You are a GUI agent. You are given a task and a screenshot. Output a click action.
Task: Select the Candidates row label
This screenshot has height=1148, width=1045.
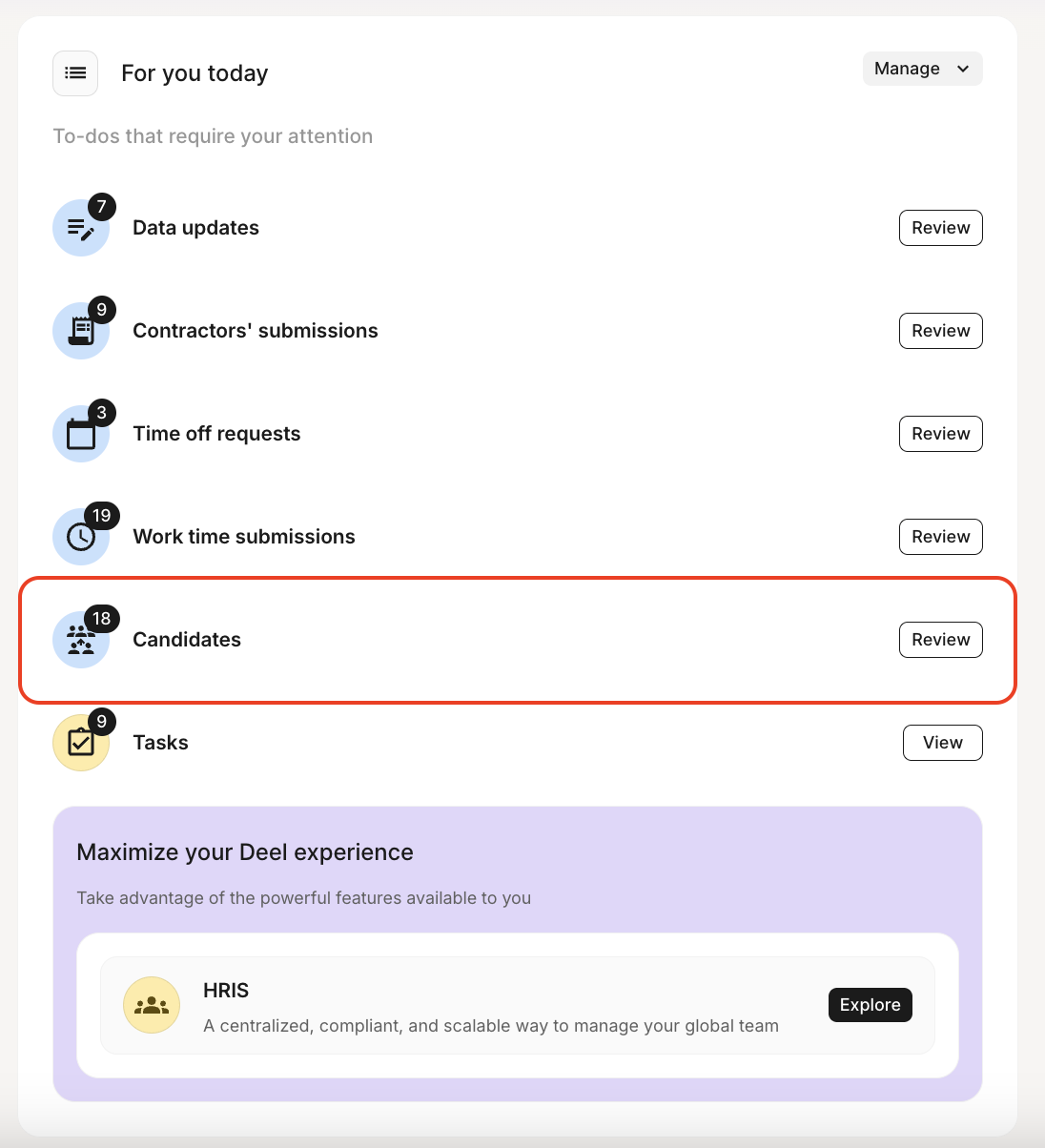pos(187,640)
